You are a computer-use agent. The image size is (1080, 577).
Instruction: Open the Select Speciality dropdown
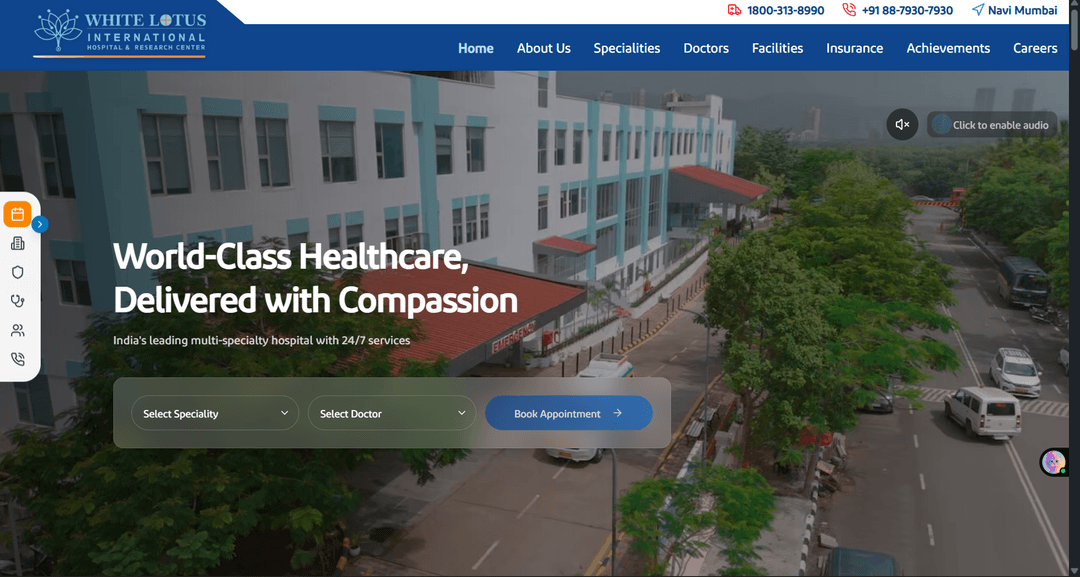(x=215, y=413)
